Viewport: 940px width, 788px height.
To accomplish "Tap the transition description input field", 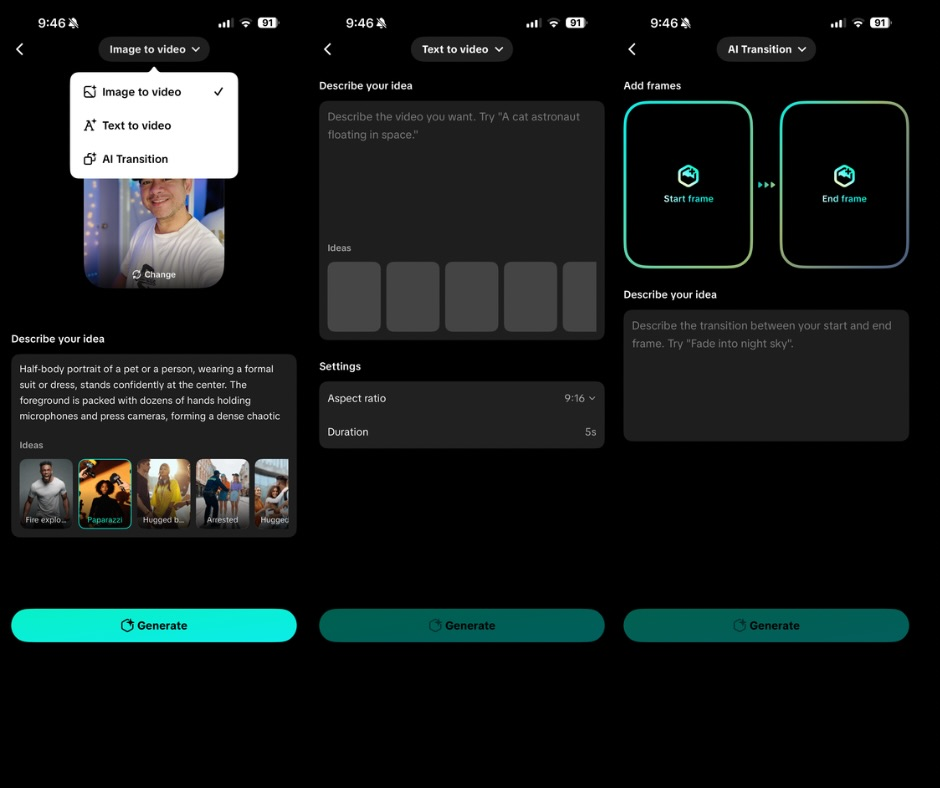I will (765, 375).
